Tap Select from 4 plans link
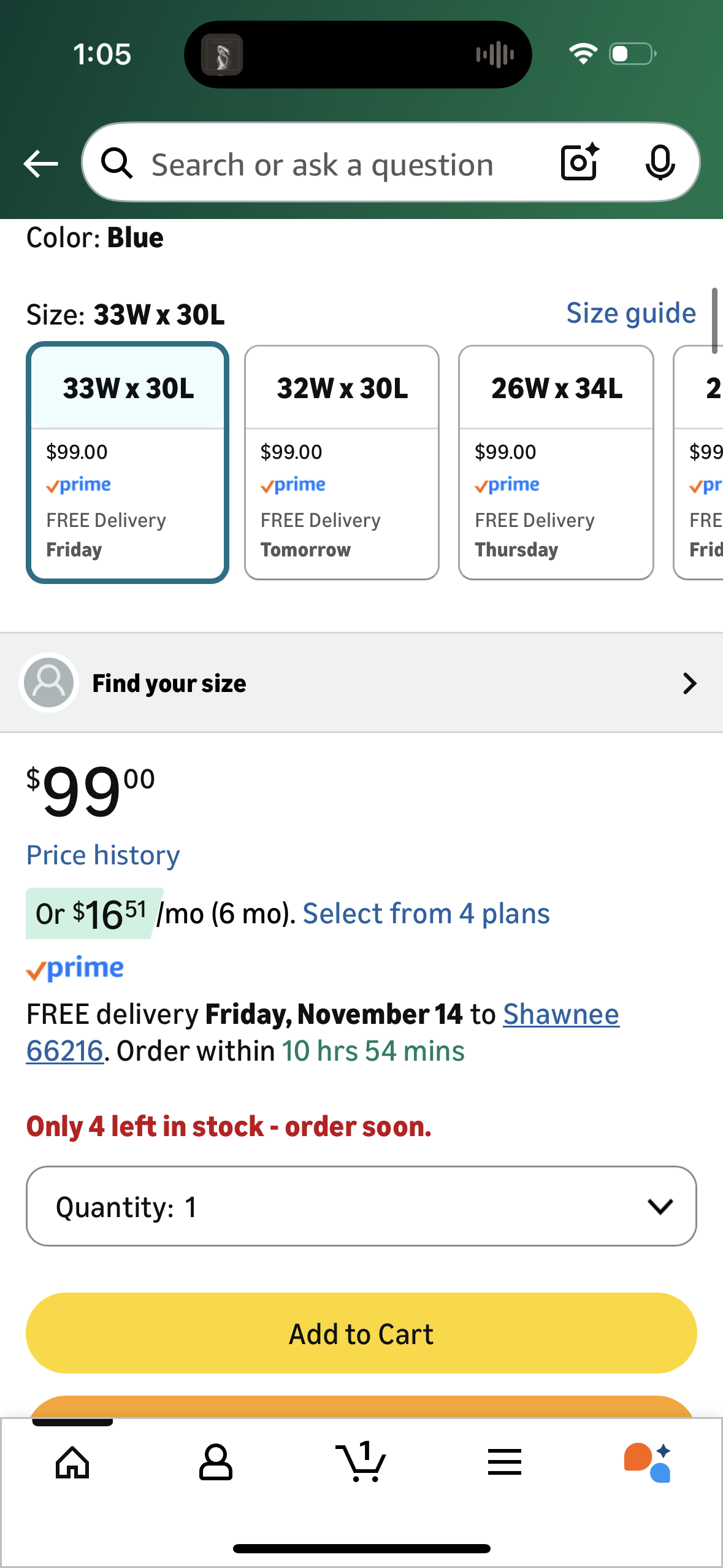723x1568 pixels. pos(426,913)
